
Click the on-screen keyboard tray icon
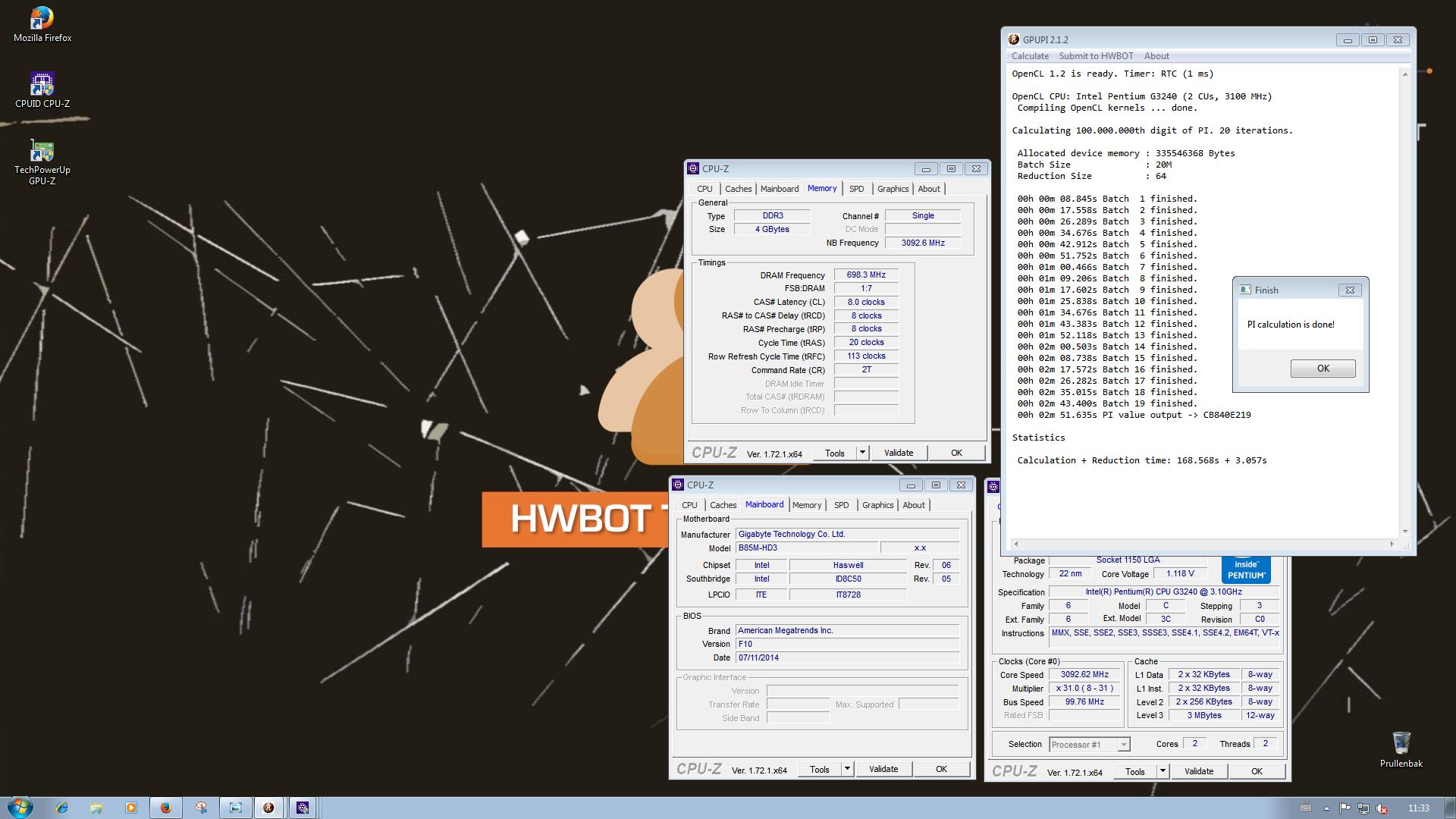(x=1306, y=808)
